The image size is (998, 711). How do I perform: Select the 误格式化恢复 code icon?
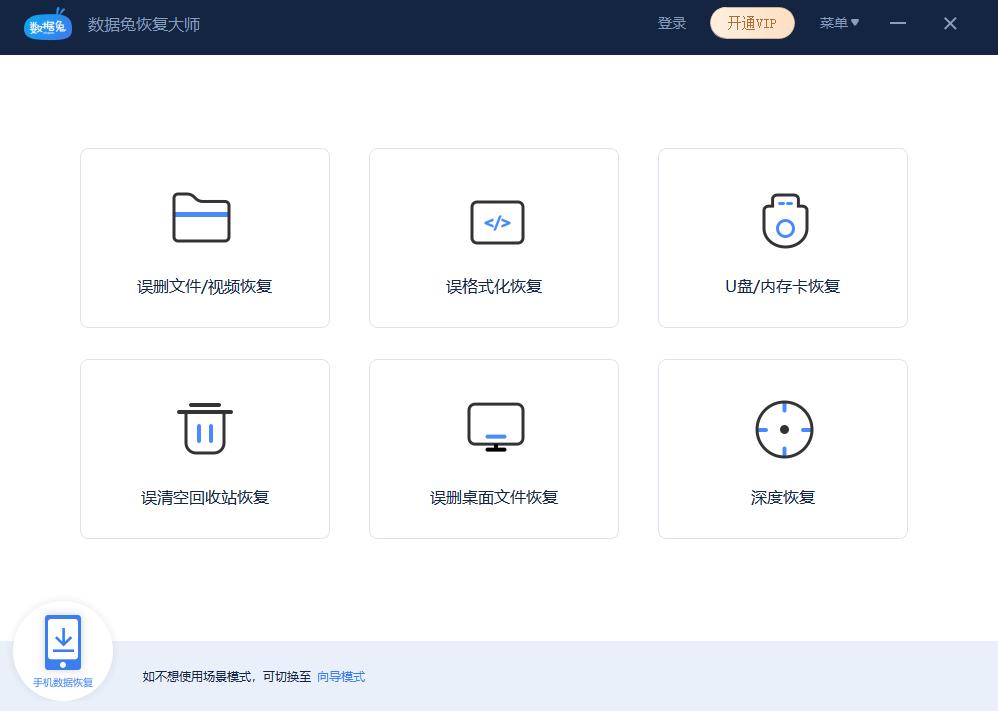point(494,222)
